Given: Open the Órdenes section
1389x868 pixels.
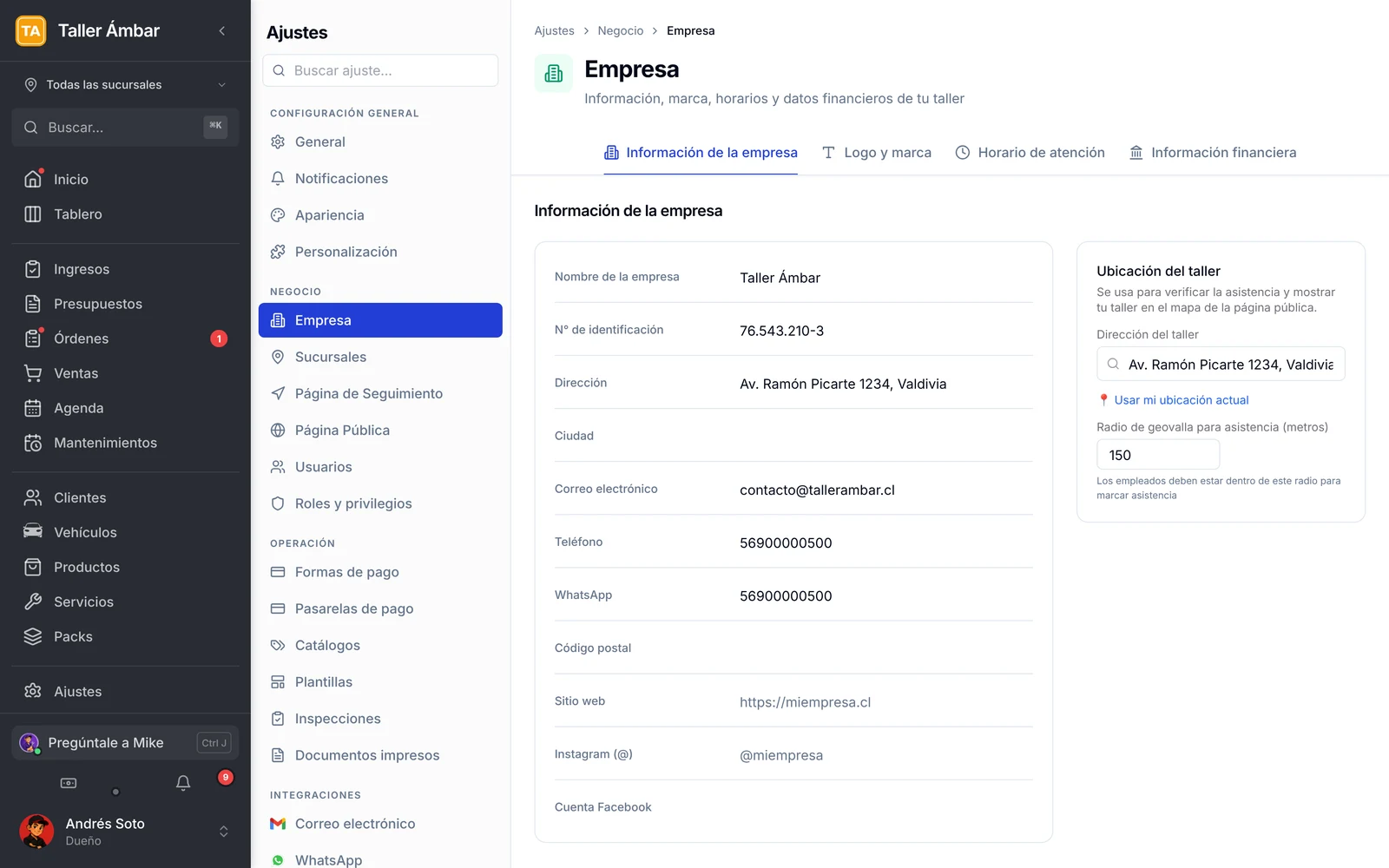Looking at the screenshot, I should (x=125, y=339).
